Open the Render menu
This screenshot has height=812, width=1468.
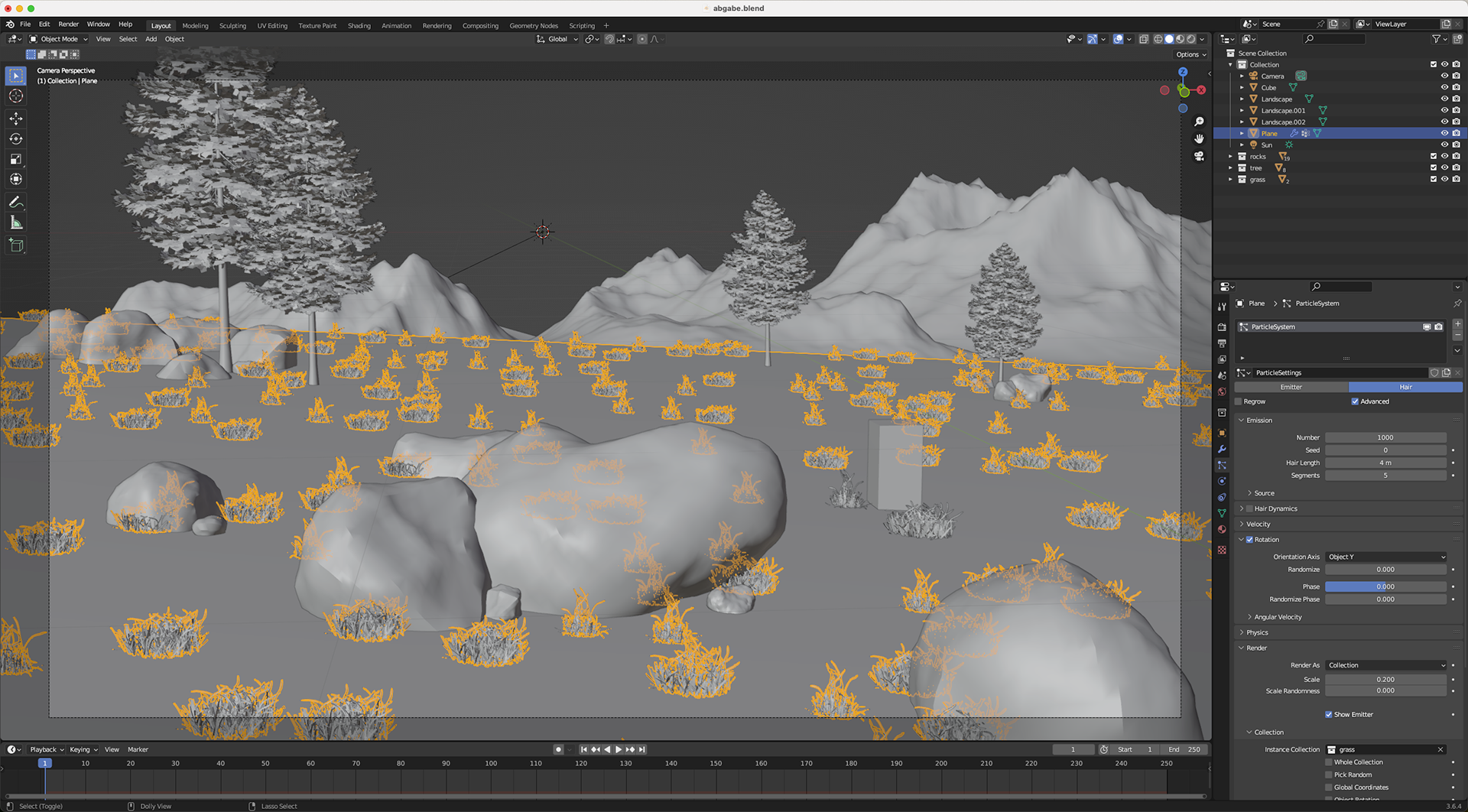(x=68, y=24)
